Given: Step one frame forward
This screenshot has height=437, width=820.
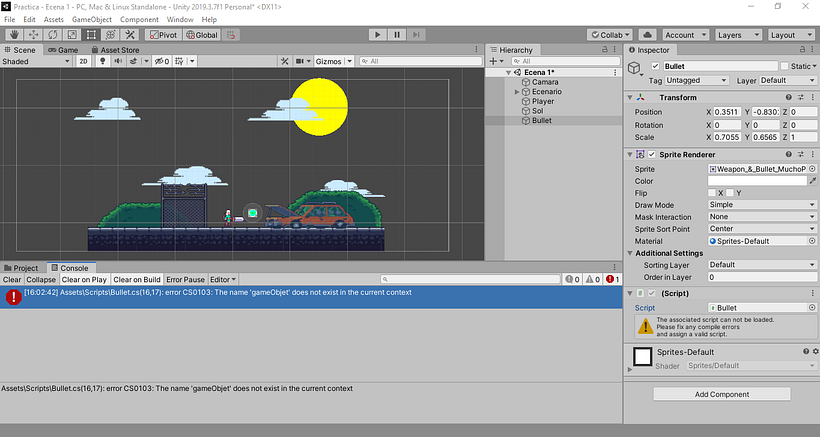Looking at the screenshot, I should [416, 34].
